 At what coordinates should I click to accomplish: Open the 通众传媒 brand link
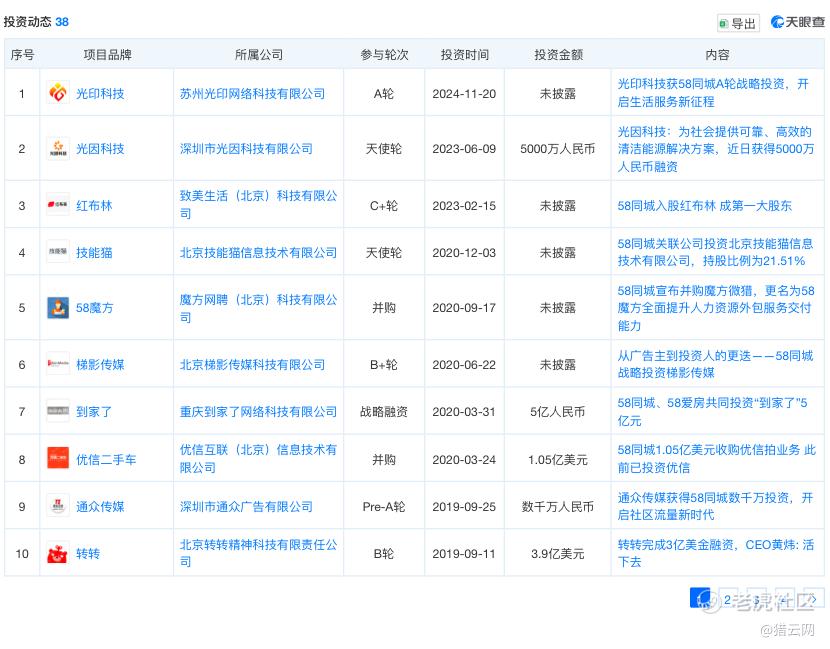pyautogui.click(x=100, y=507)
